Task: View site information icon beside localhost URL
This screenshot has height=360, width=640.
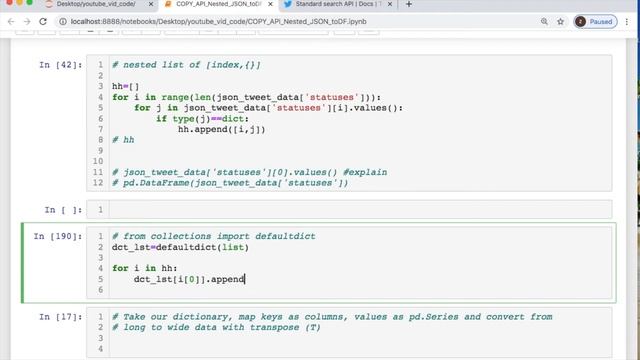Action: (63, 22)
